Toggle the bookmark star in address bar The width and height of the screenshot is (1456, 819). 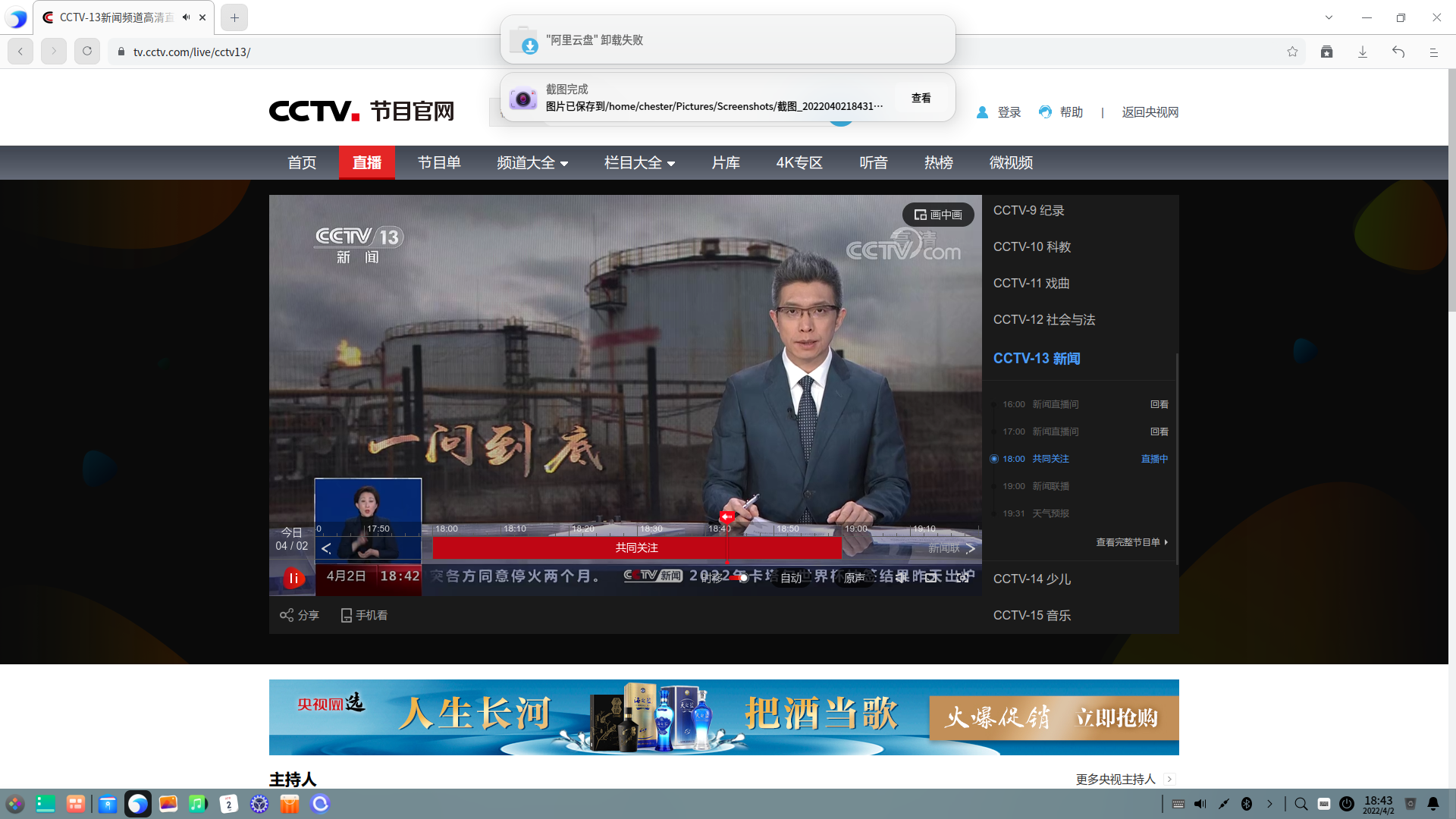click(x=1293, y=52)
